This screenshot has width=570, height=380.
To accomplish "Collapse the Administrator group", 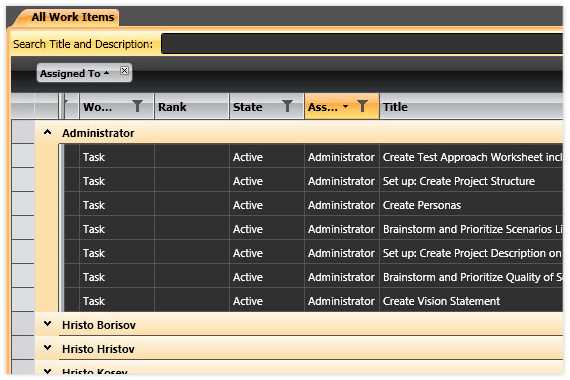I will point(47,132).
